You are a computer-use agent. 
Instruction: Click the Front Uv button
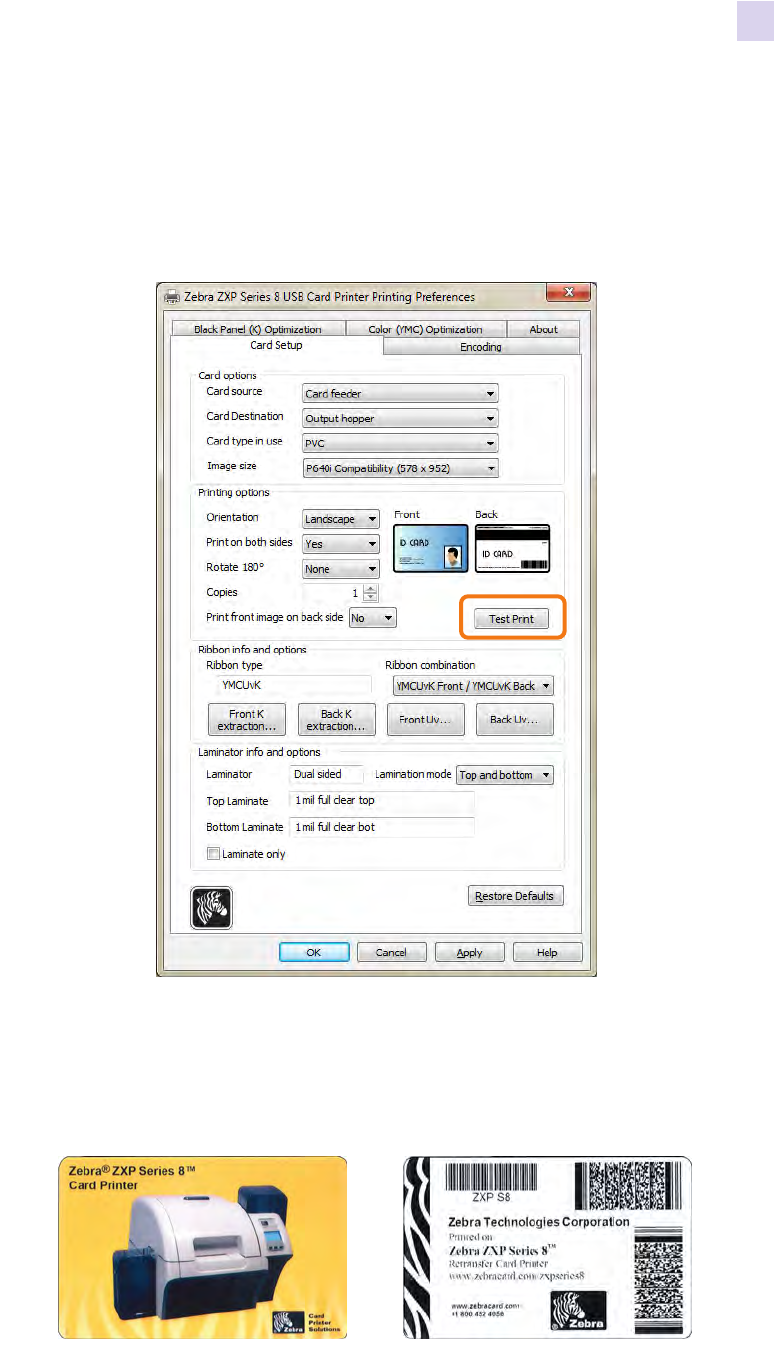(425, 720)
